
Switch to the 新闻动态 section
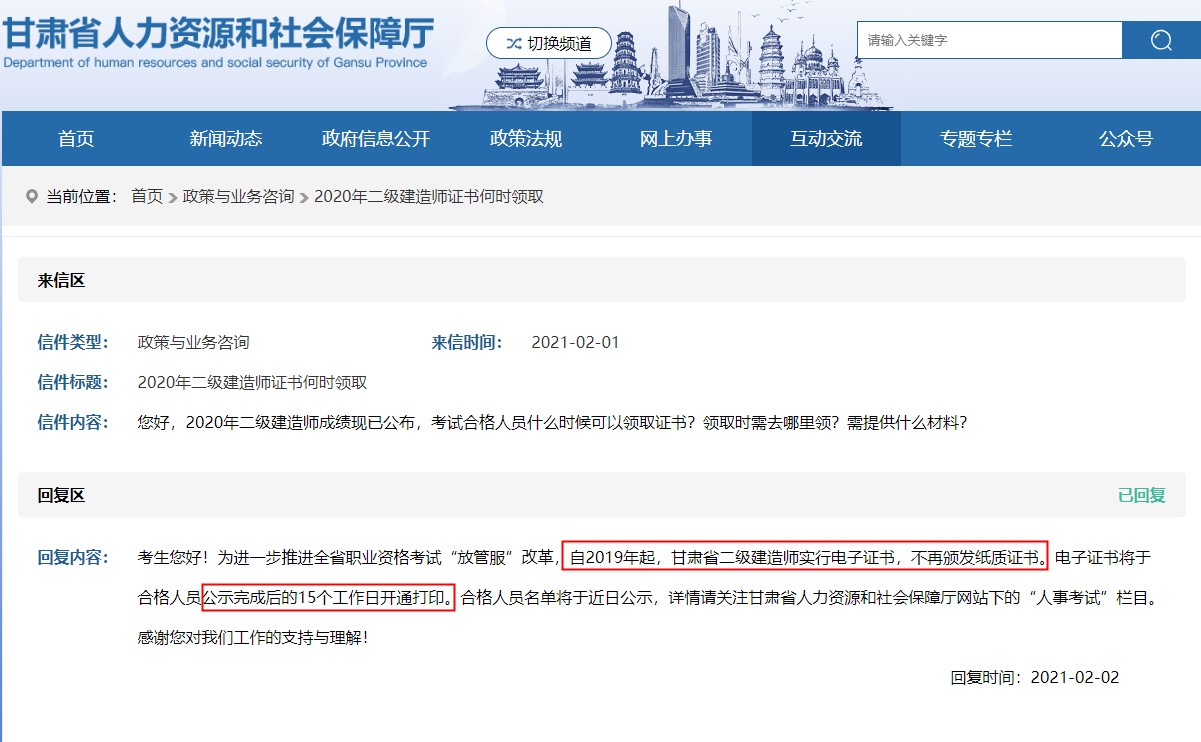point(225,139)
